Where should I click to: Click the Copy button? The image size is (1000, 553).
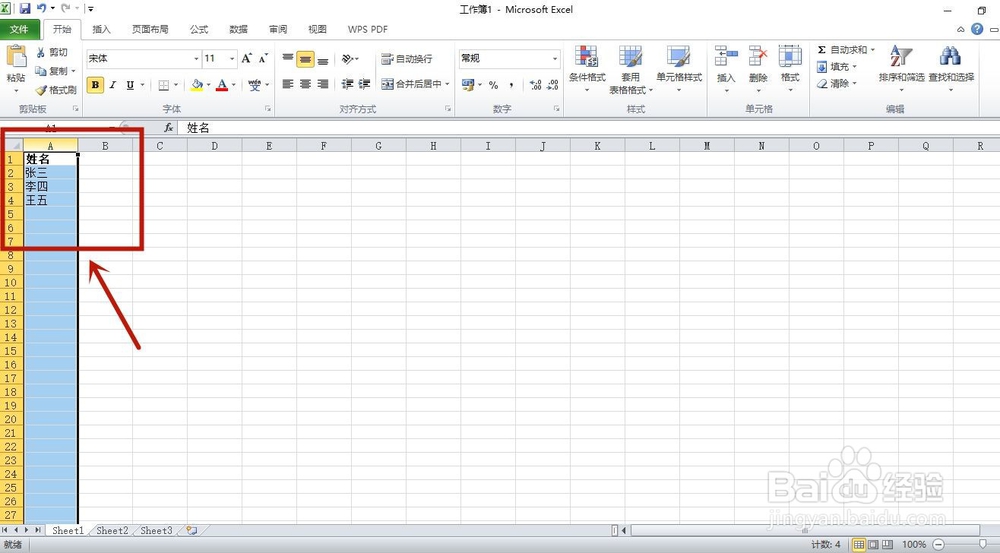53,70
